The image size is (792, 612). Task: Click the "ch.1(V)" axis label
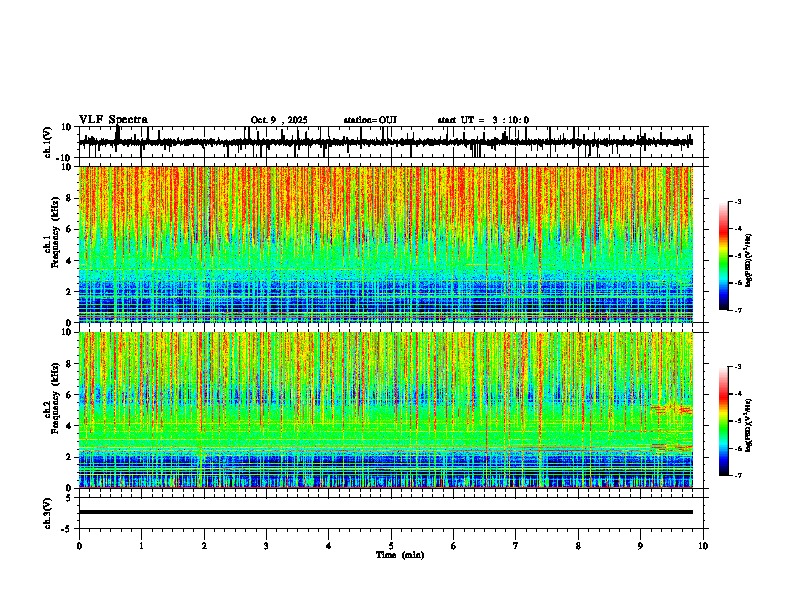pyautogui.click(x=48, y=142)
